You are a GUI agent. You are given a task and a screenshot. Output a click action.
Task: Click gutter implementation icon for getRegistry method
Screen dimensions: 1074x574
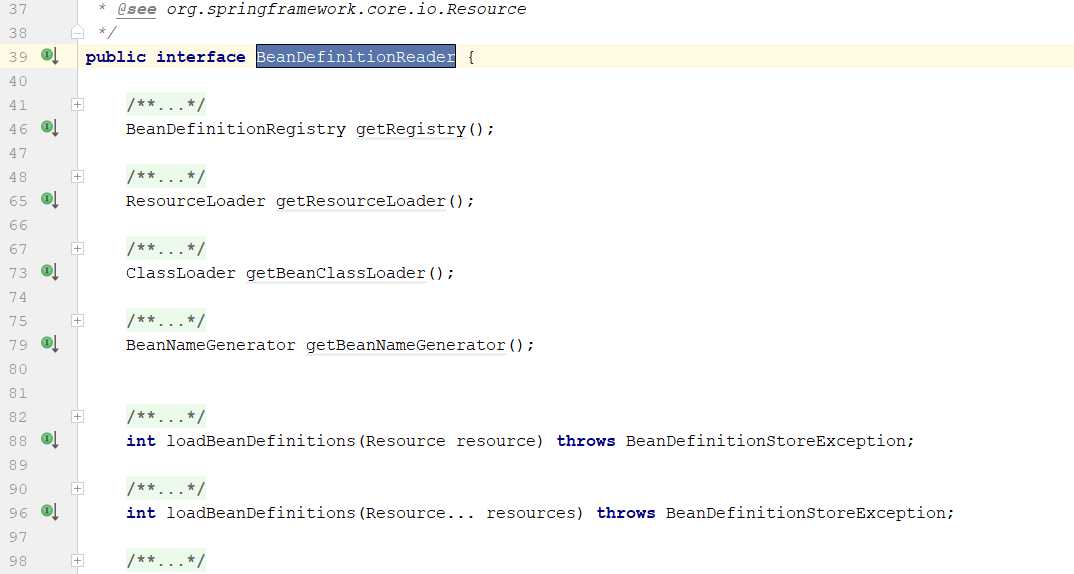click(x=49, y=127)
